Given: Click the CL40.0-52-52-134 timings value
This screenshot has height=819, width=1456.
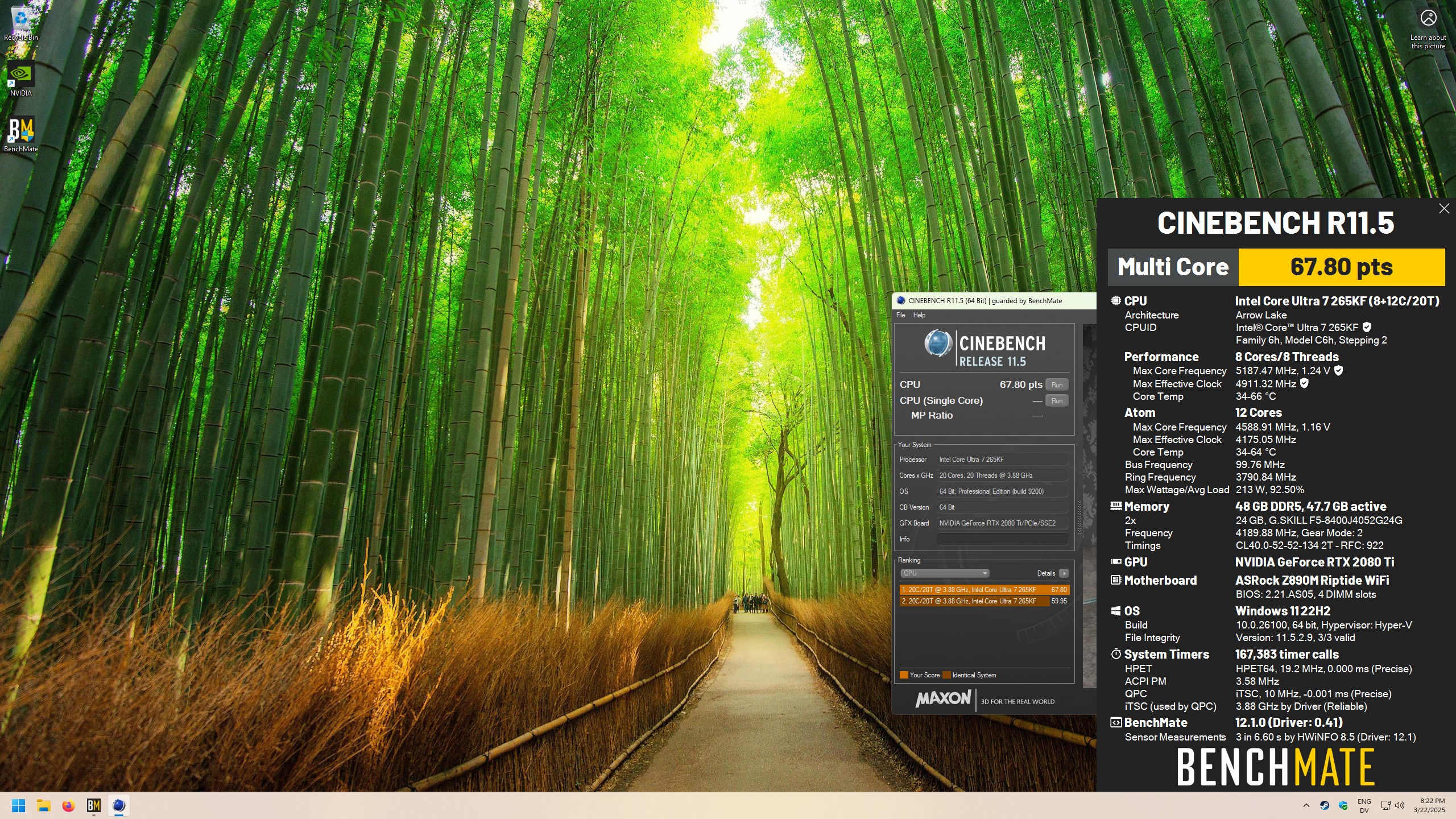Looking at the screenshot, I should pos(1310,545).
